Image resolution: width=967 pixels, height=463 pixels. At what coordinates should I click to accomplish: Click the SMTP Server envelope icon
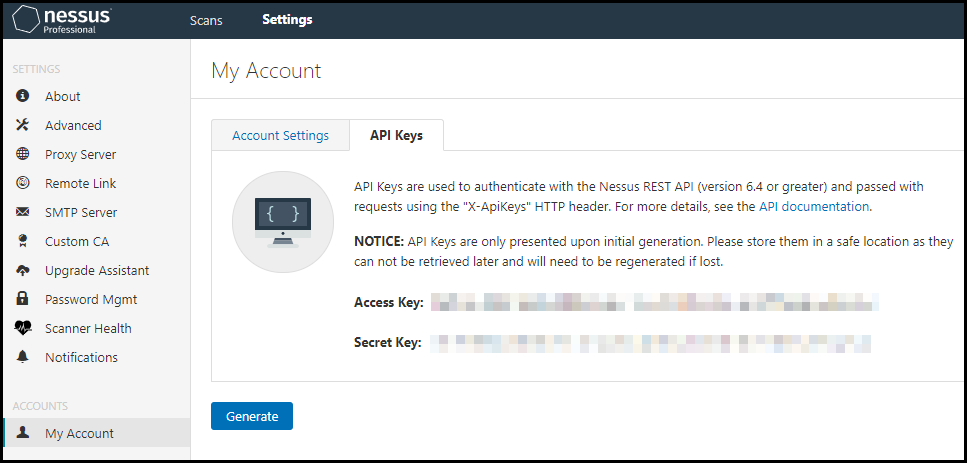[x=23, y=212]
